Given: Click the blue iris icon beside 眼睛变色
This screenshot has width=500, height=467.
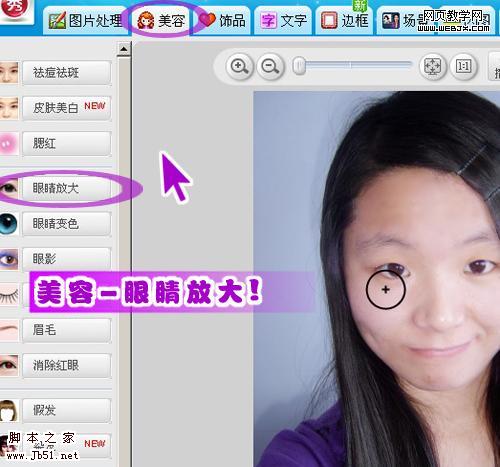Looking at the screenshot, I should tap(9, 223).
